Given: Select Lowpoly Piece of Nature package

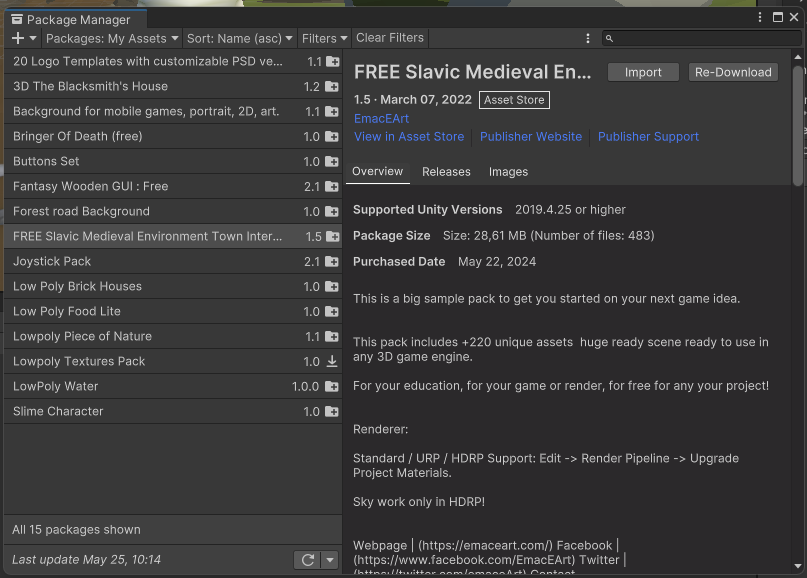Looking at the screenshot, I should (173, 337).
